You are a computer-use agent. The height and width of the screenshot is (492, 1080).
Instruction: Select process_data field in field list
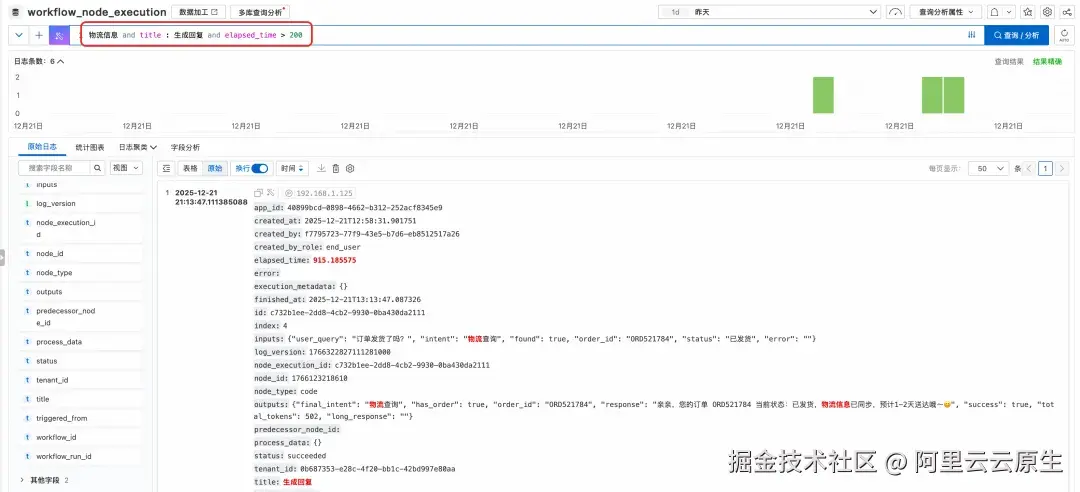59,342
